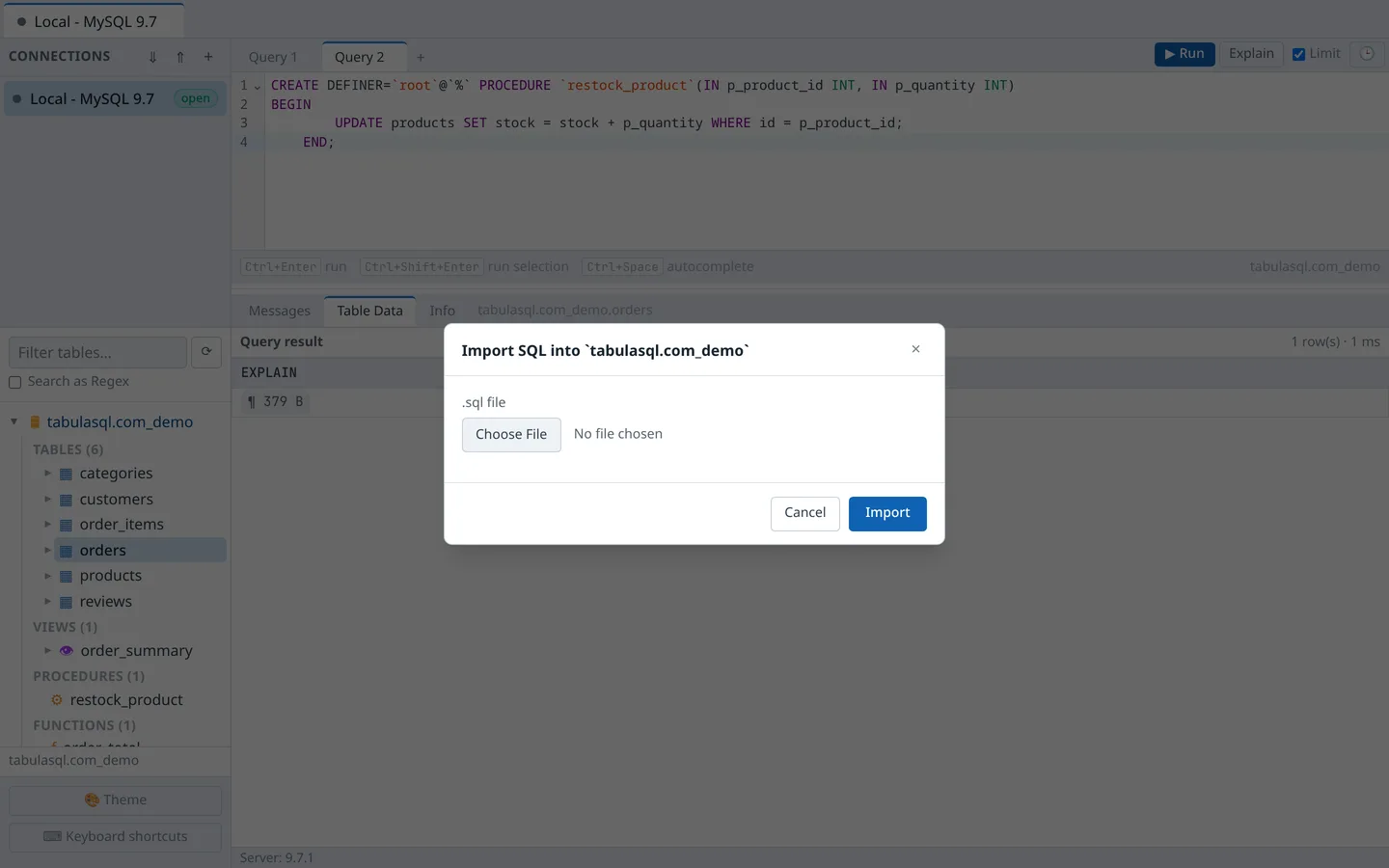The height and width of the screenshot is (868, 1389).
Task: Close the Import SQL dialog with X
Action: click(x=915, y=349)
